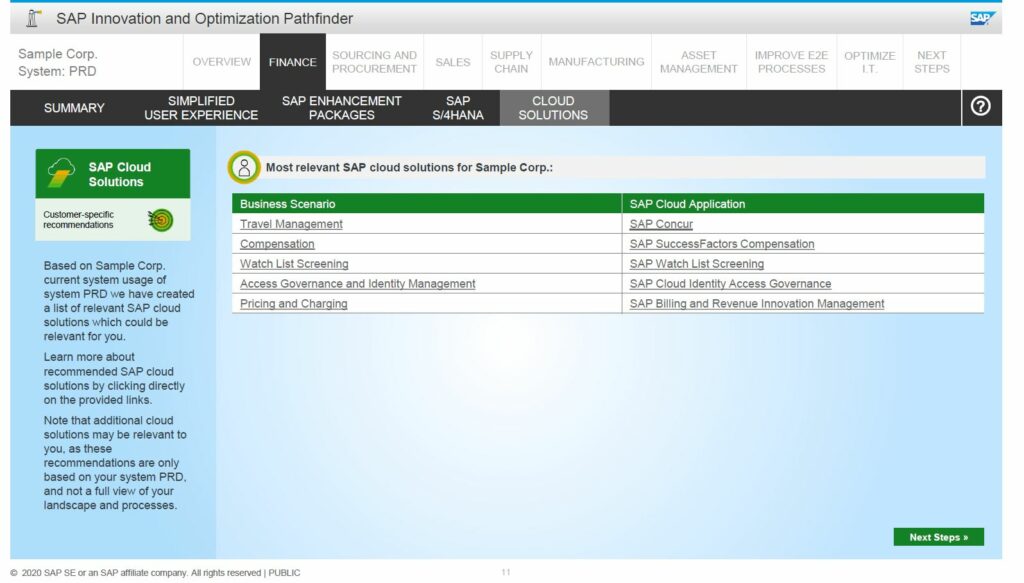Image resolution: width=1024 pixels, height=583 pixels.
Task: Open Access Governance and Identity Management link
Action: click(357, 283)
